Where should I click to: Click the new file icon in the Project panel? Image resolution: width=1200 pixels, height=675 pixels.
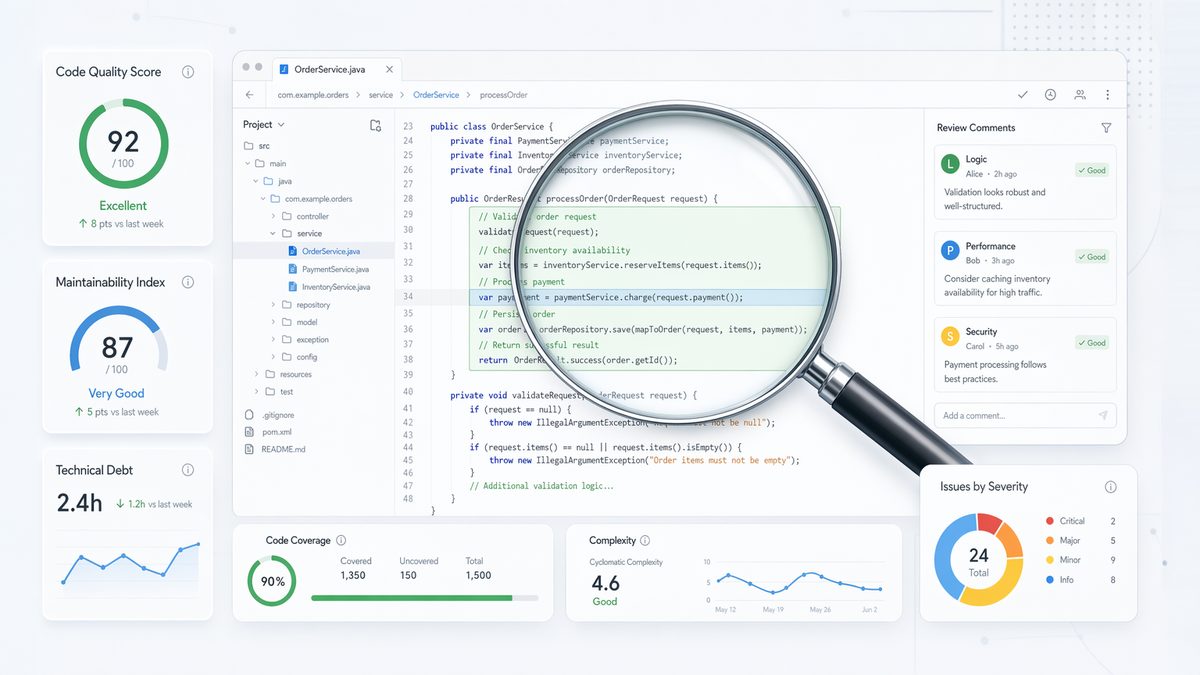(x=375, y=125)
